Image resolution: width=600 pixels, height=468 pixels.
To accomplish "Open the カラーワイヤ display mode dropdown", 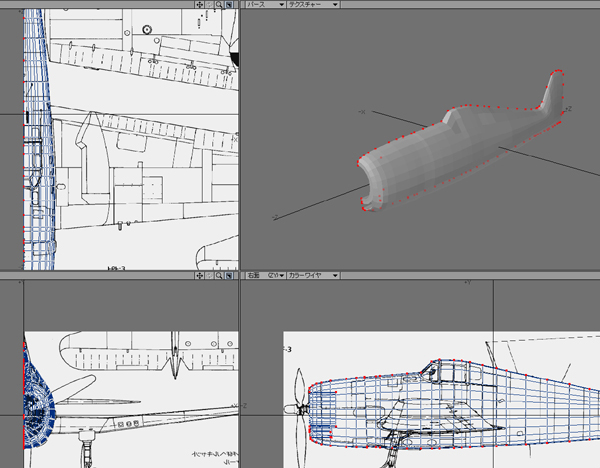I will [x=313, y=273].
